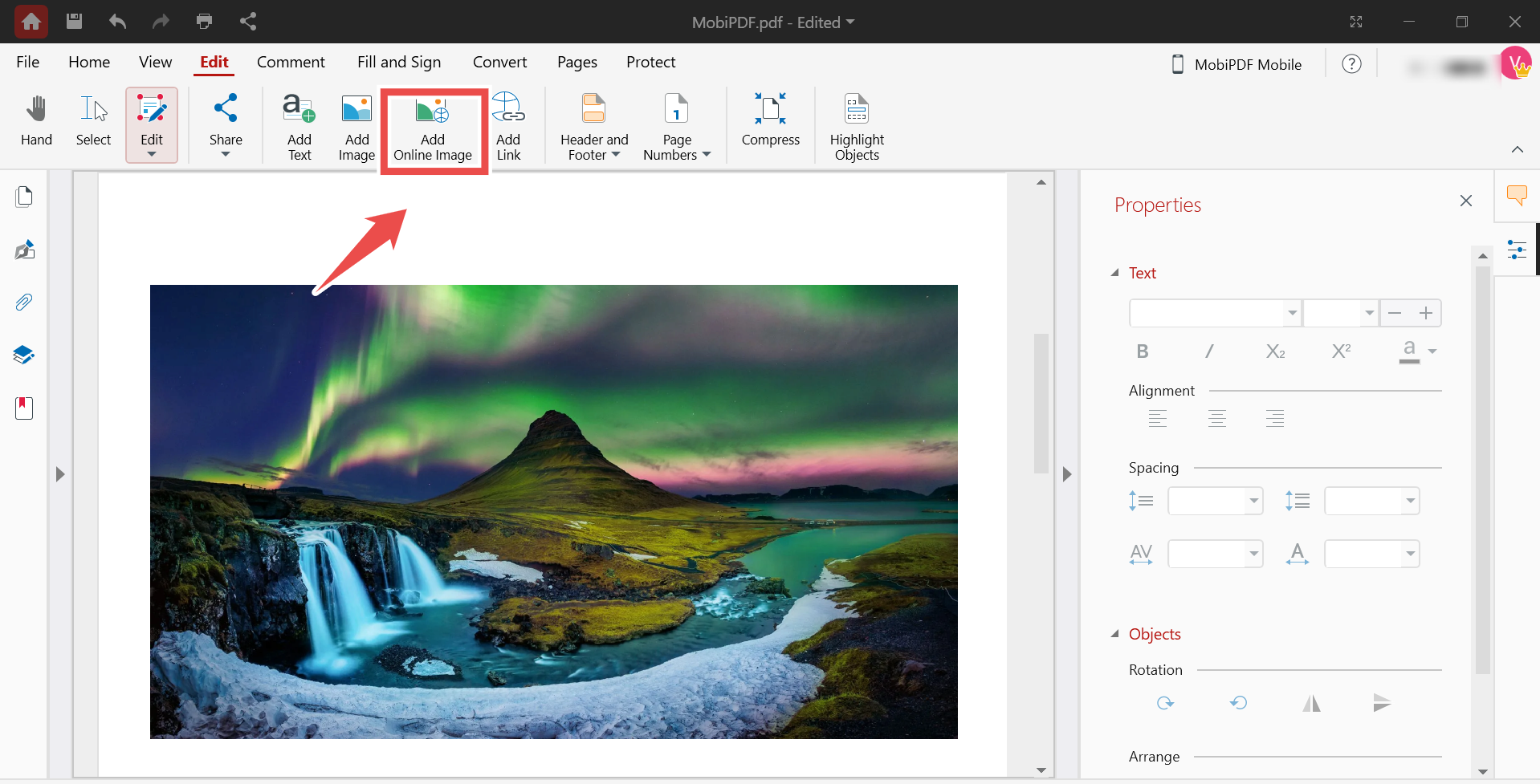Switch to the Comment tab
This screenshot has width=1540, height=784.
(x=291, y=63)
